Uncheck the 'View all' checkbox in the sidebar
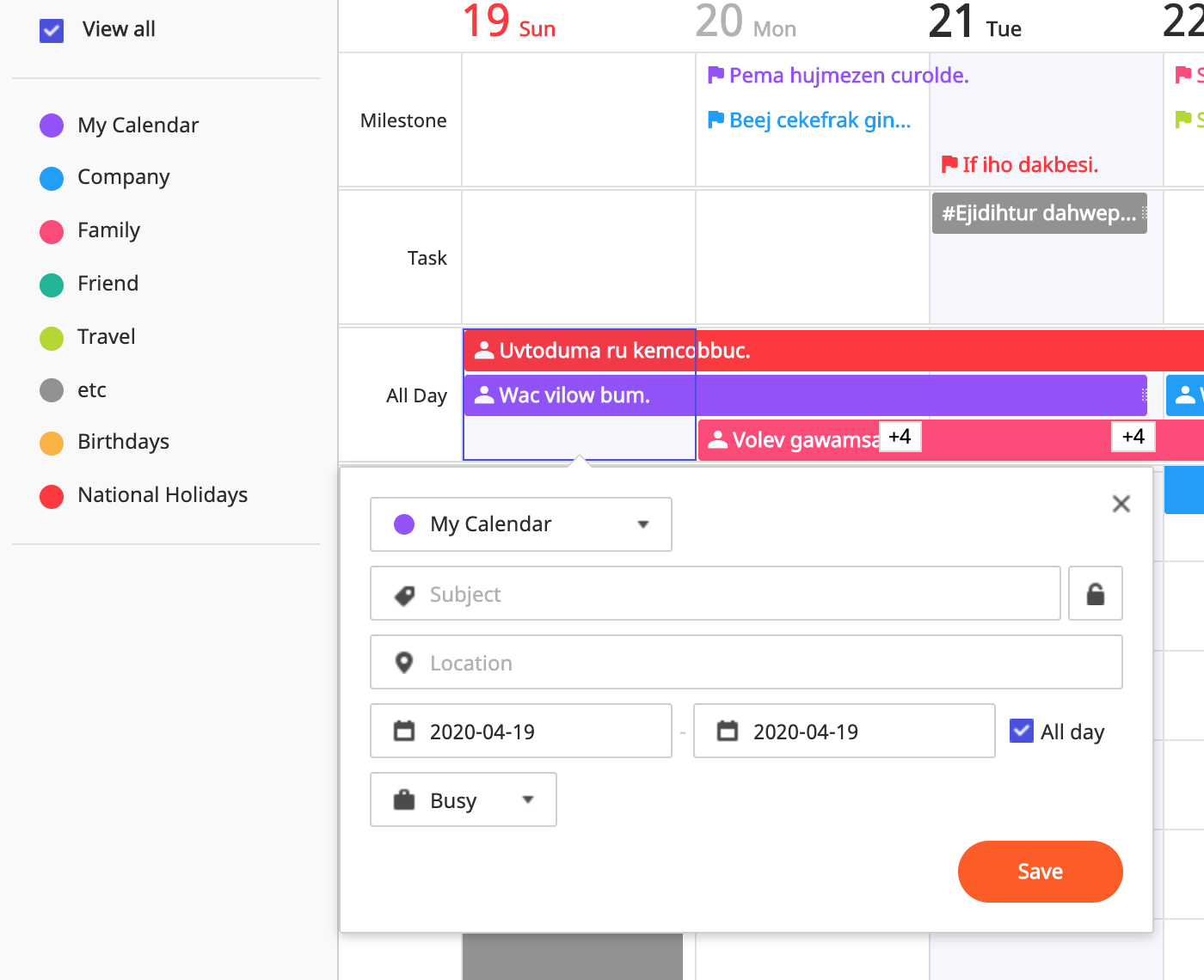 point(51,29)
